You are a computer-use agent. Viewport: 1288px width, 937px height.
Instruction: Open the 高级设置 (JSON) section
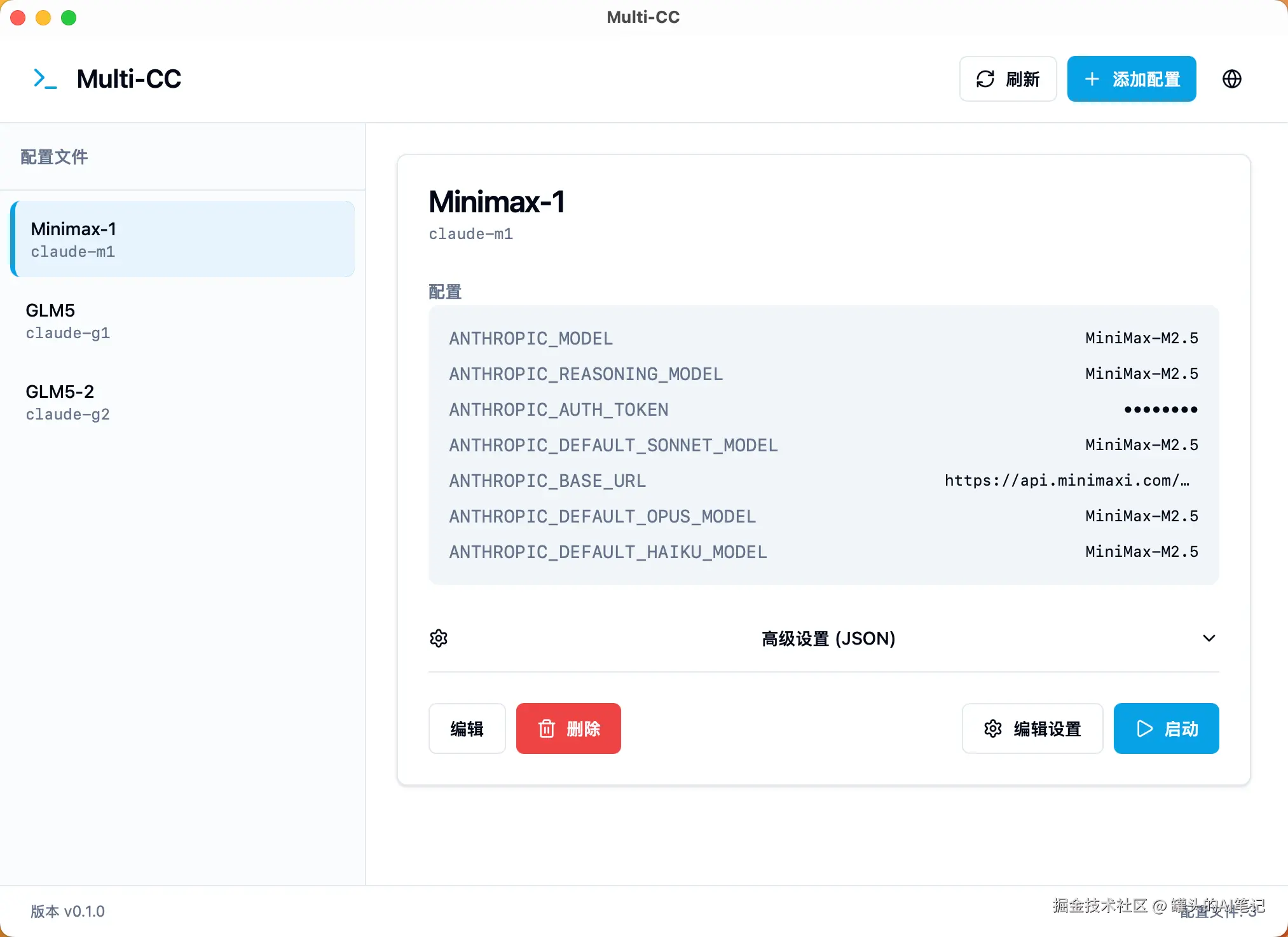[828, 638]
